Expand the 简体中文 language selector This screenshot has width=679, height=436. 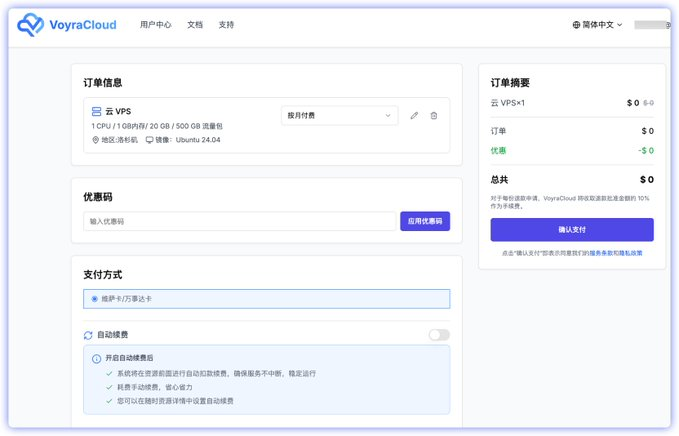[598, 25]
